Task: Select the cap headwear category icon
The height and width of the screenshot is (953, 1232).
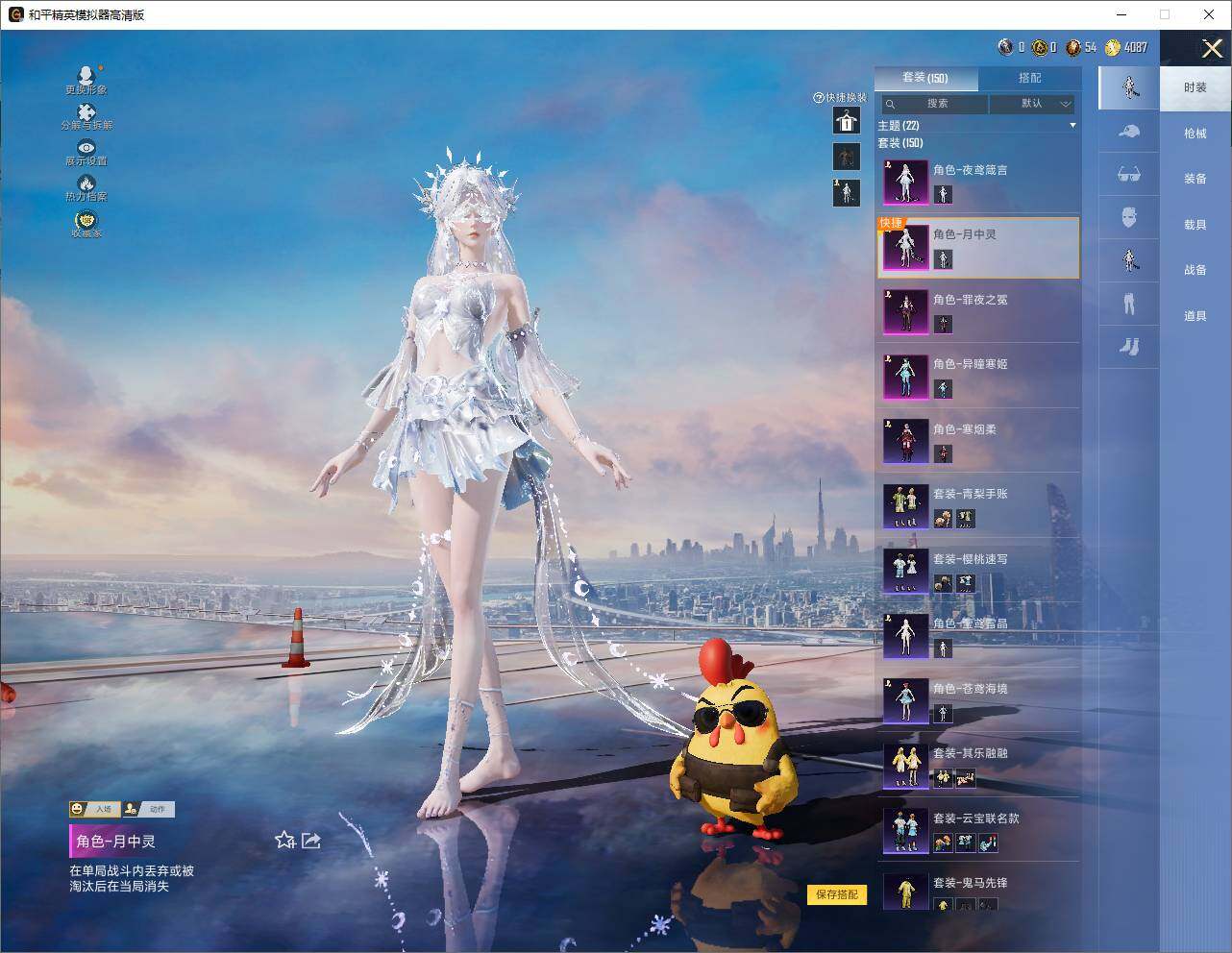Action: [x=1129, y=132]
